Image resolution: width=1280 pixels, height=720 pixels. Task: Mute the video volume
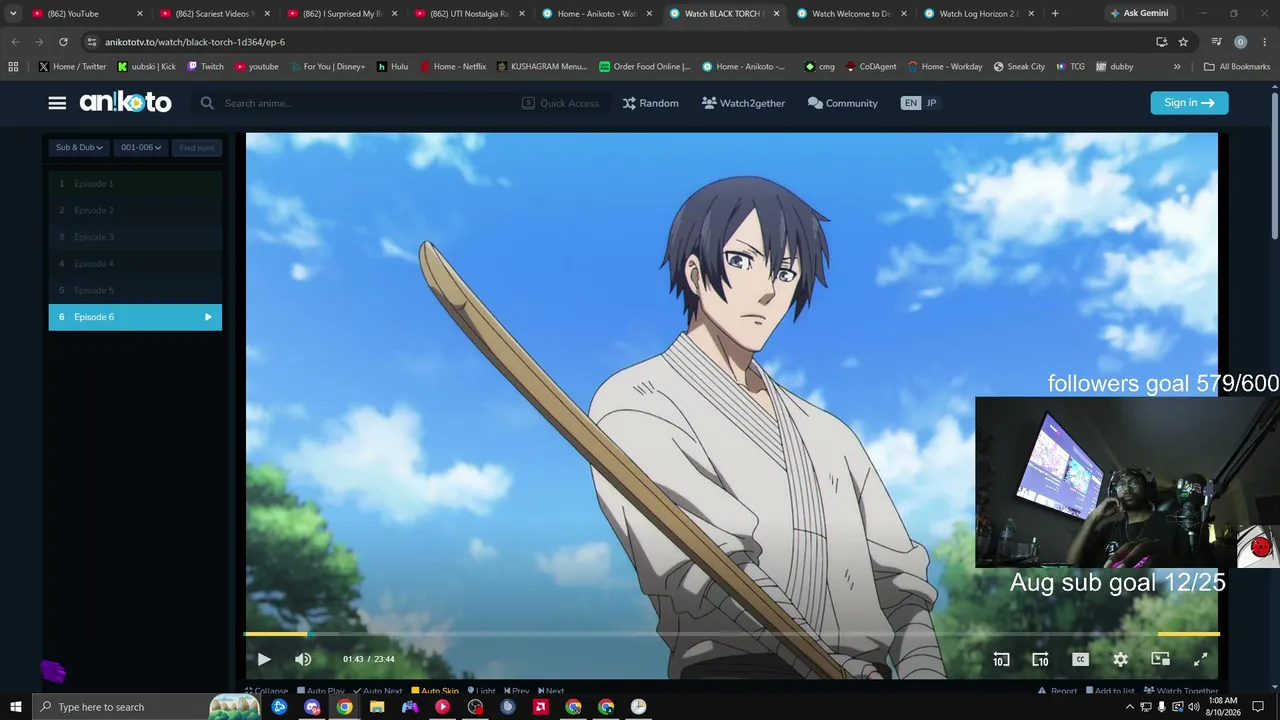(x=303, y=659)
